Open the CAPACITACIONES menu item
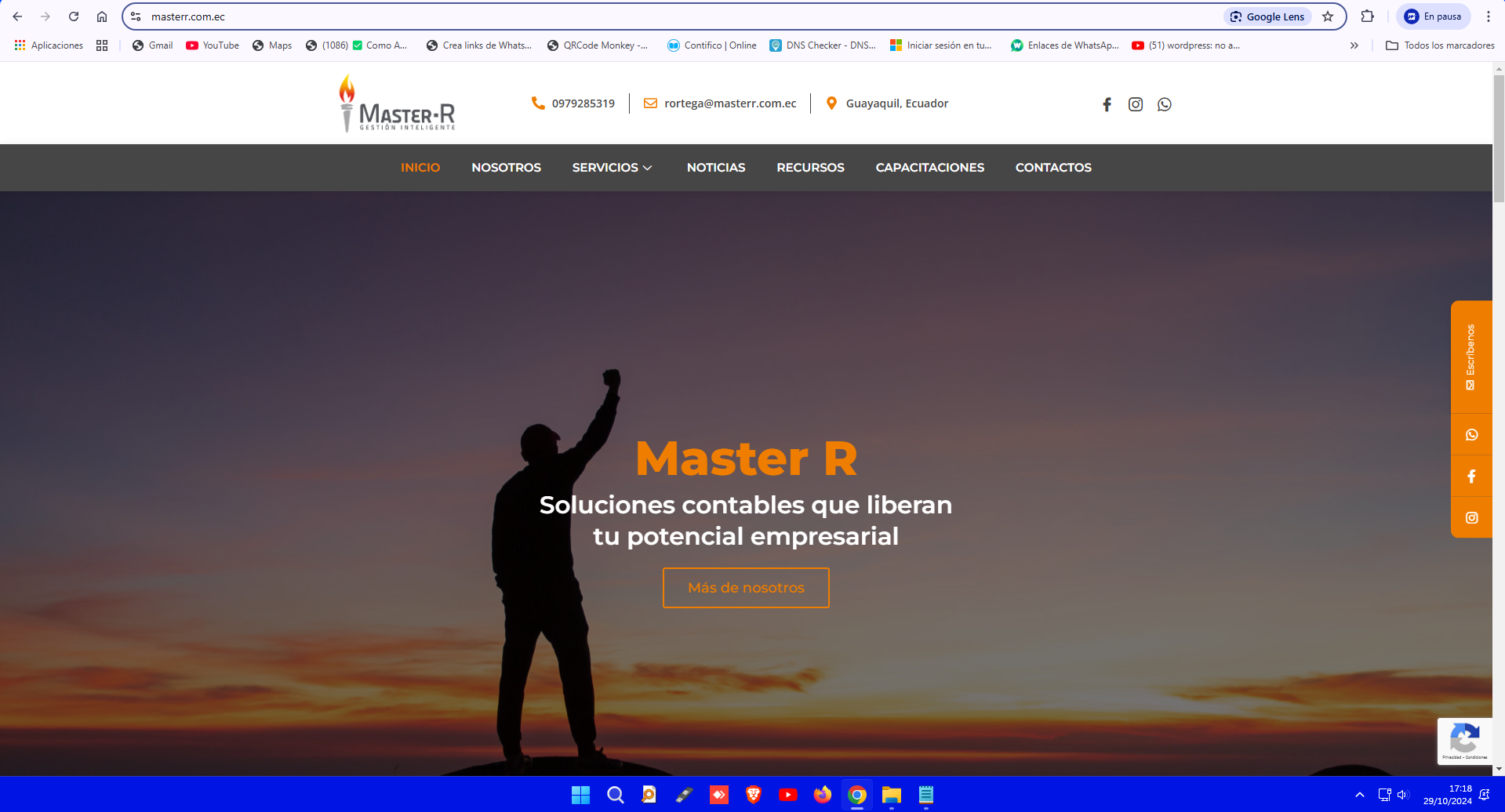1505x812 pixels. [929, 168]
